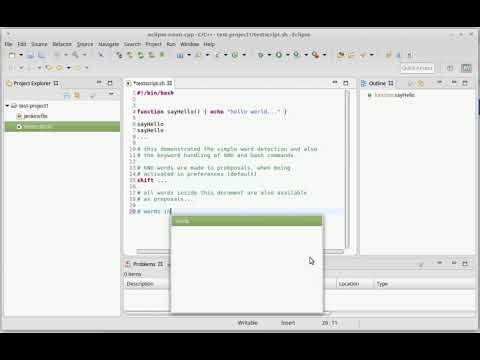
Task: Click the editor horizontal scrollbar
Action: (240, 252)
